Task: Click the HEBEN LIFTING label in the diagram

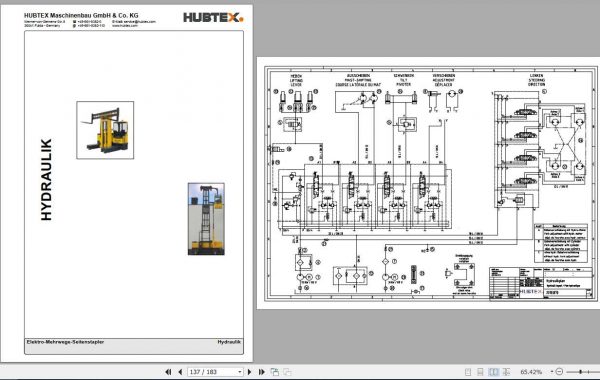Action: click(x=296, y=80)
